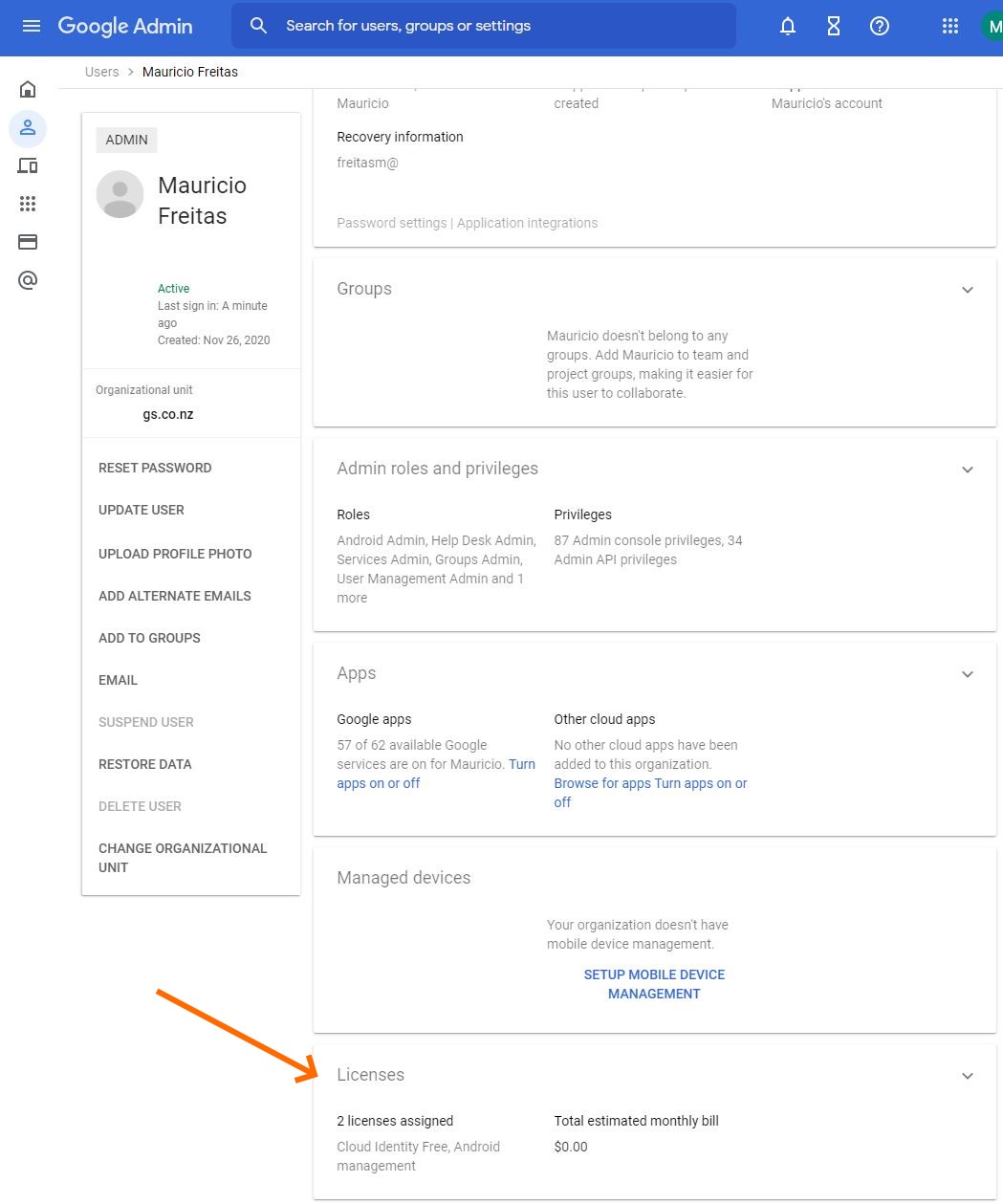Click the roles list text
This screenshot has width=1003, height=1204.
(437, 569)
